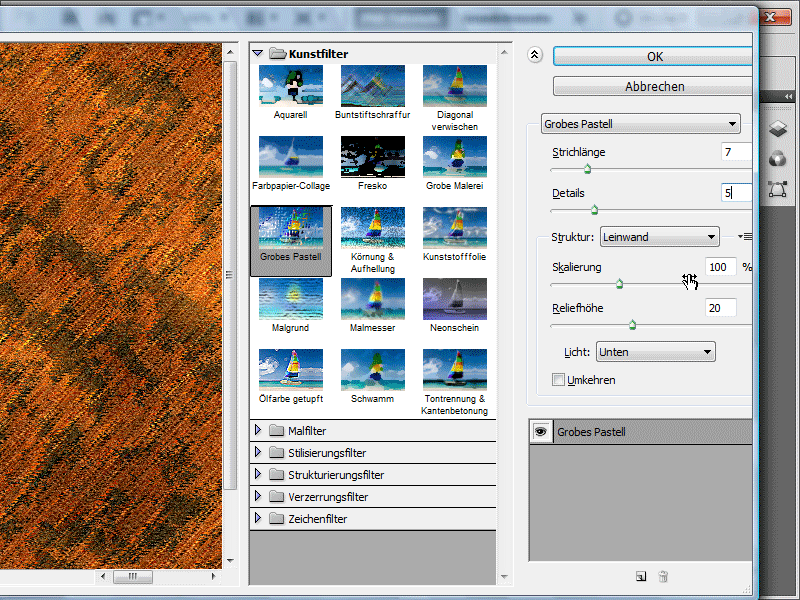Expand the Verzerrungsfilter folder

click(258, 496)
